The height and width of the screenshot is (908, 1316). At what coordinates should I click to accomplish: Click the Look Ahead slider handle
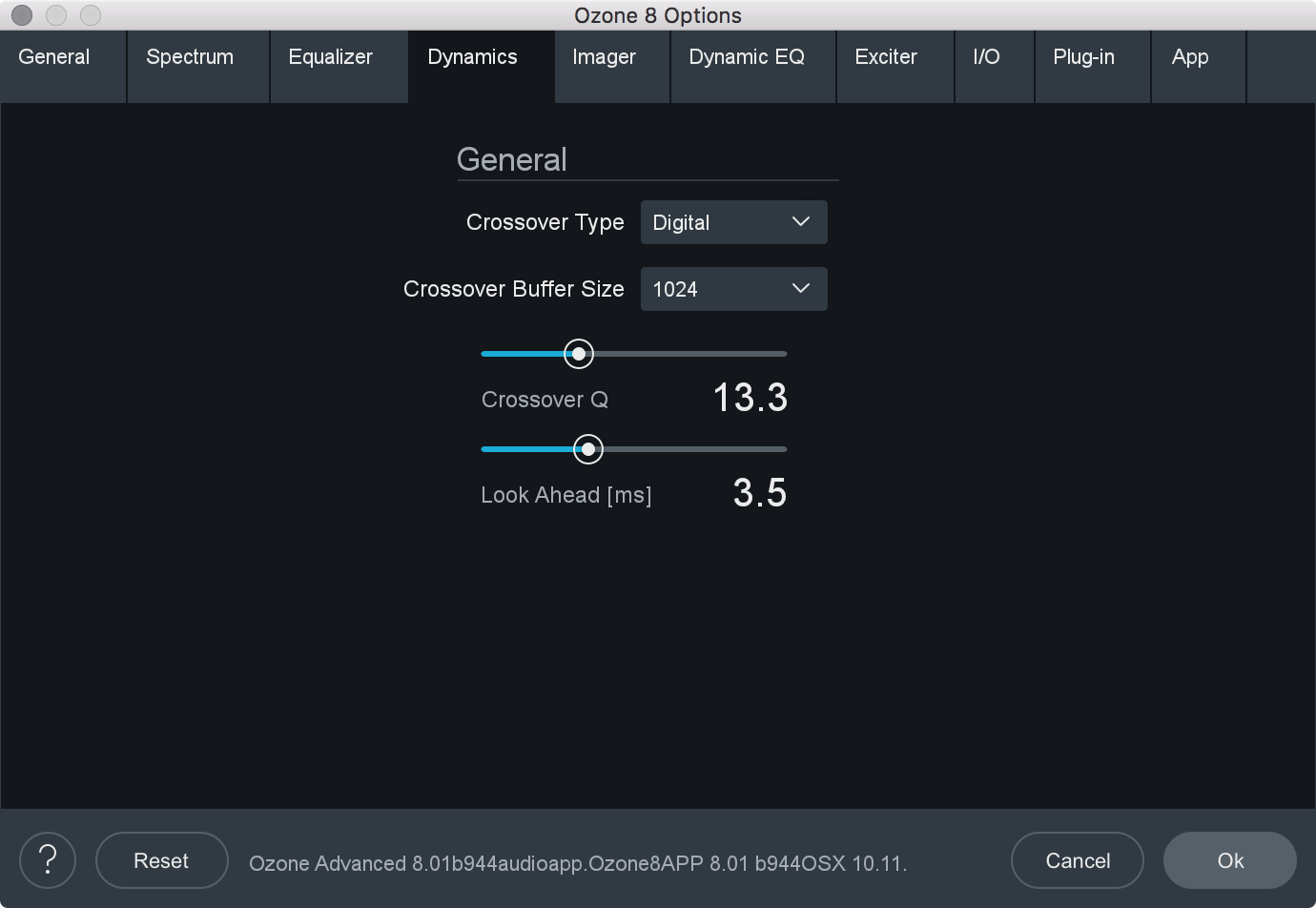588,449
